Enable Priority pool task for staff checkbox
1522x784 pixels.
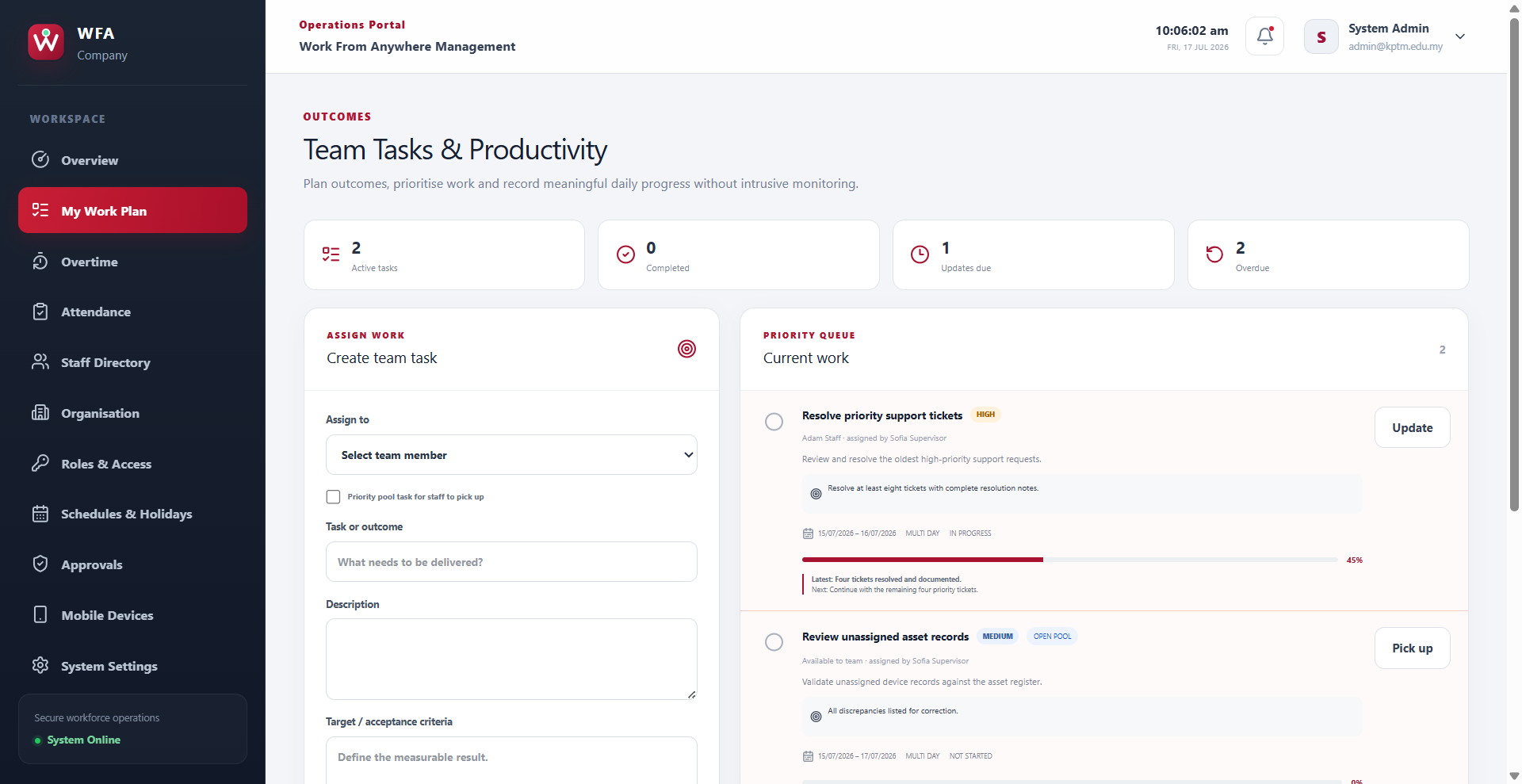click(333, 497)
